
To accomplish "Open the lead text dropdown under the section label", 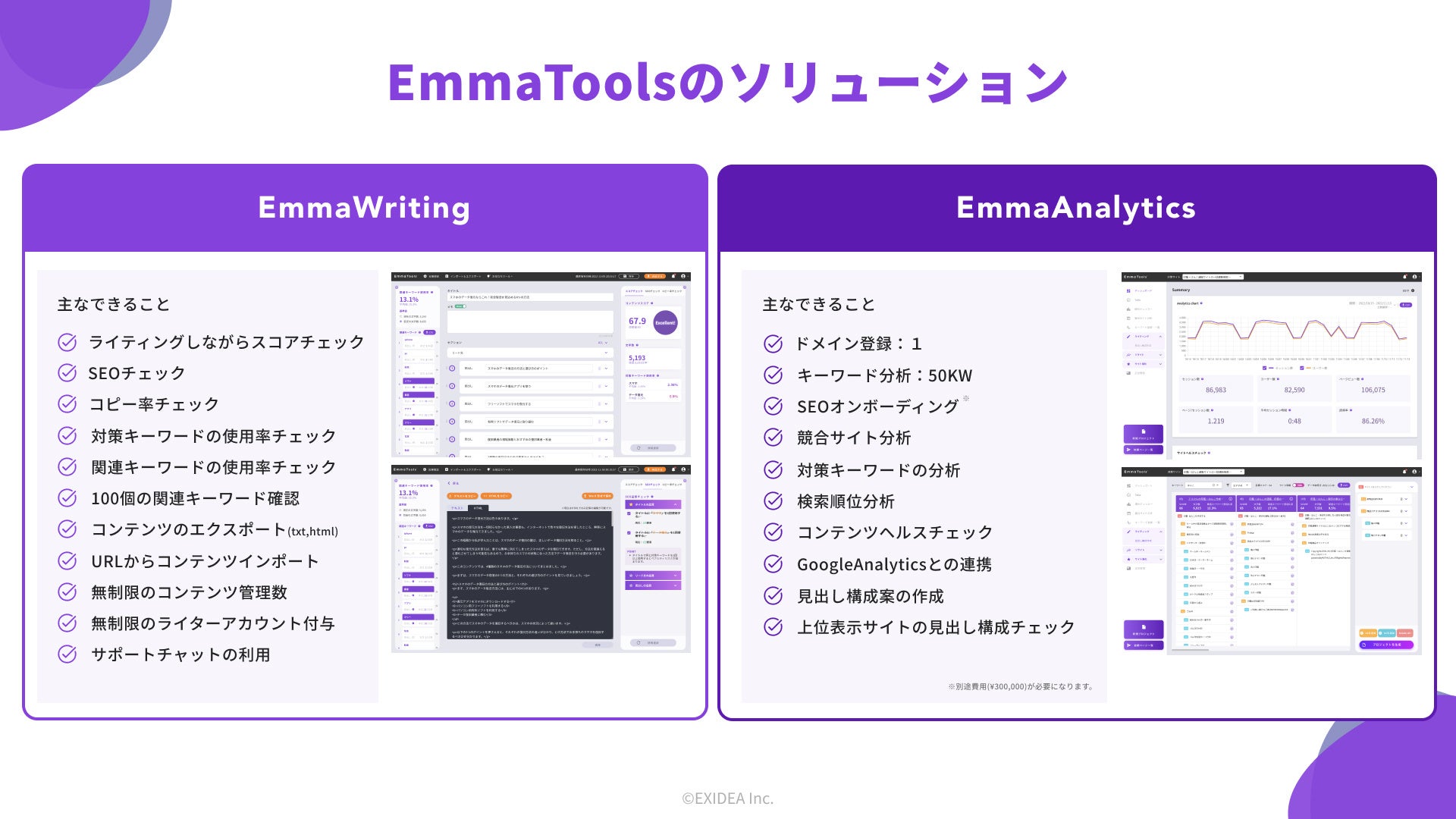I will [x=530, y=353].
